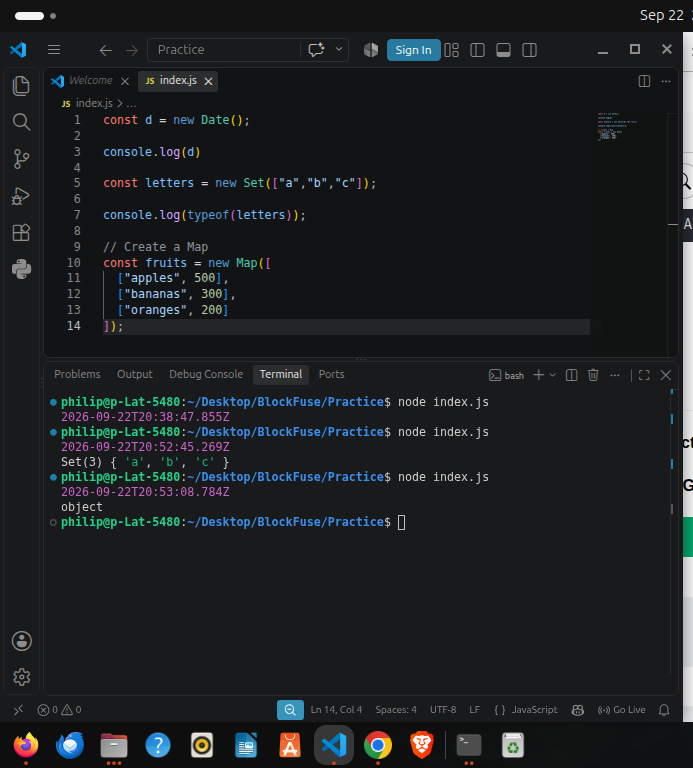Change indentation via Spaces: 4
Image resolution: width=693 pixels, height=768 pixels.
(396, 710)
